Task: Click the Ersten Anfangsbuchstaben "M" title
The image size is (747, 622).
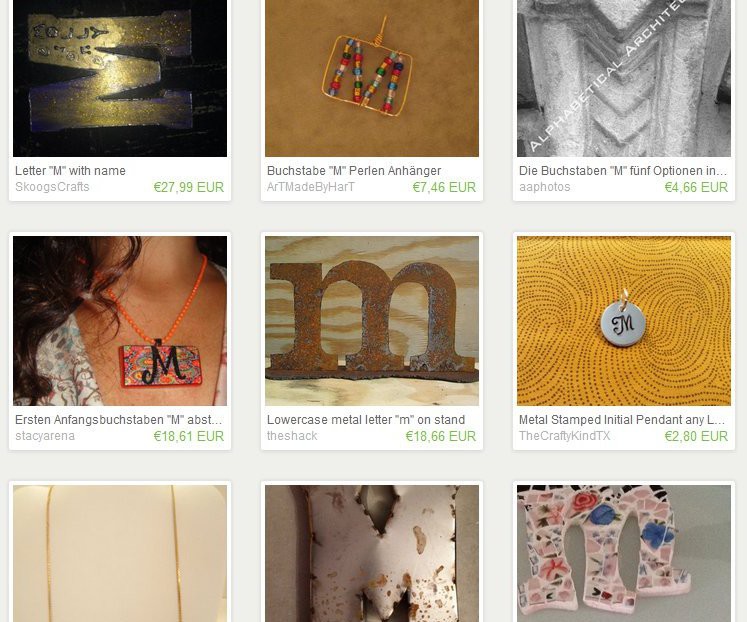Action: coord(119,420)
